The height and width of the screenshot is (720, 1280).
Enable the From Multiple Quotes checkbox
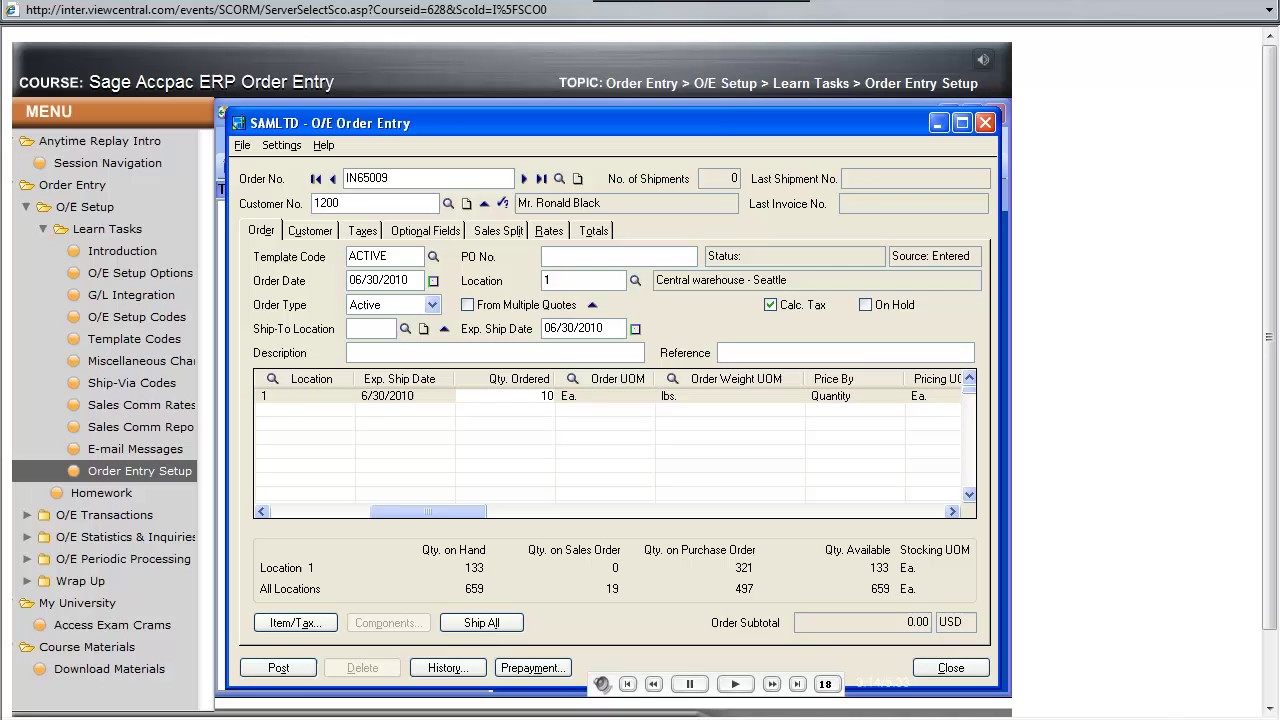[467, 305]
